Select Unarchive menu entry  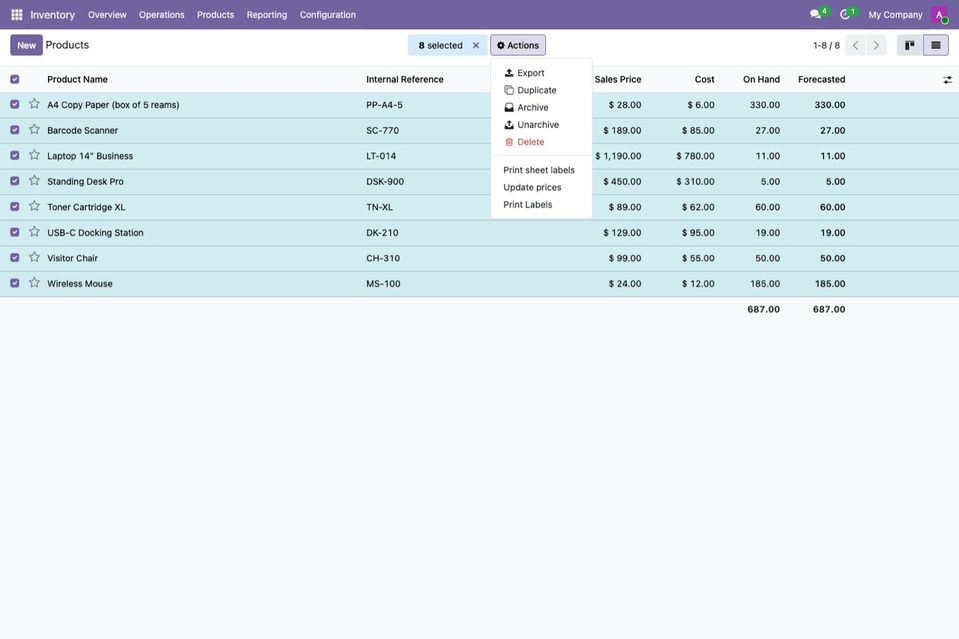541,125
